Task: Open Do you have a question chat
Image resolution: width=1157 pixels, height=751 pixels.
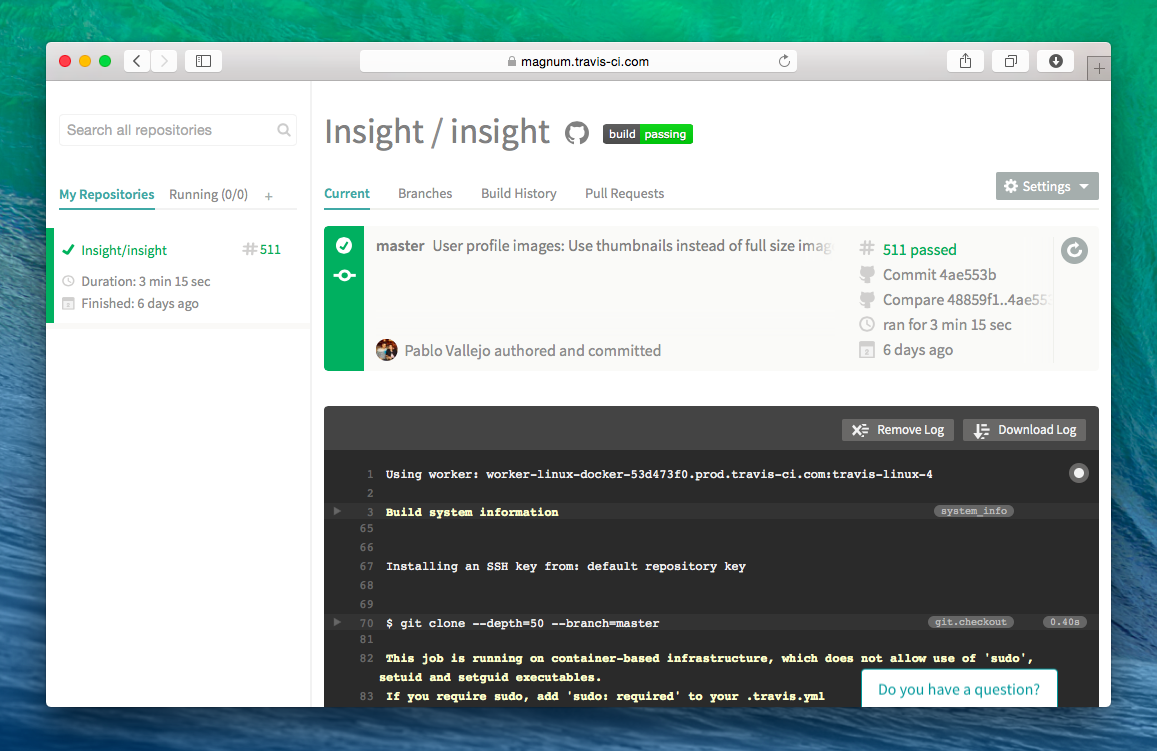Action: click(959, 689)
